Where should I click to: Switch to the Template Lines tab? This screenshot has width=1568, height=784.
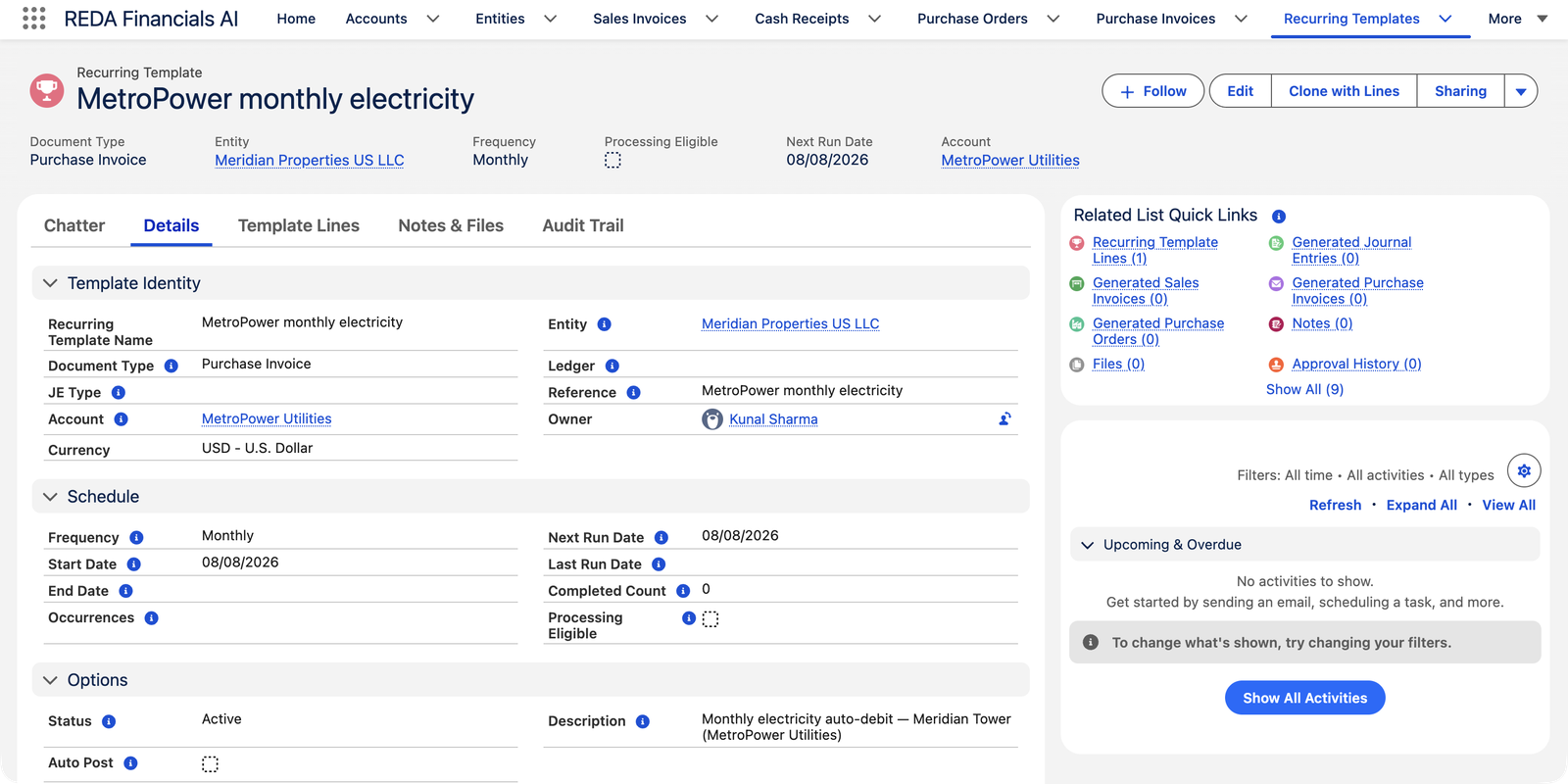tap(299, 225)
